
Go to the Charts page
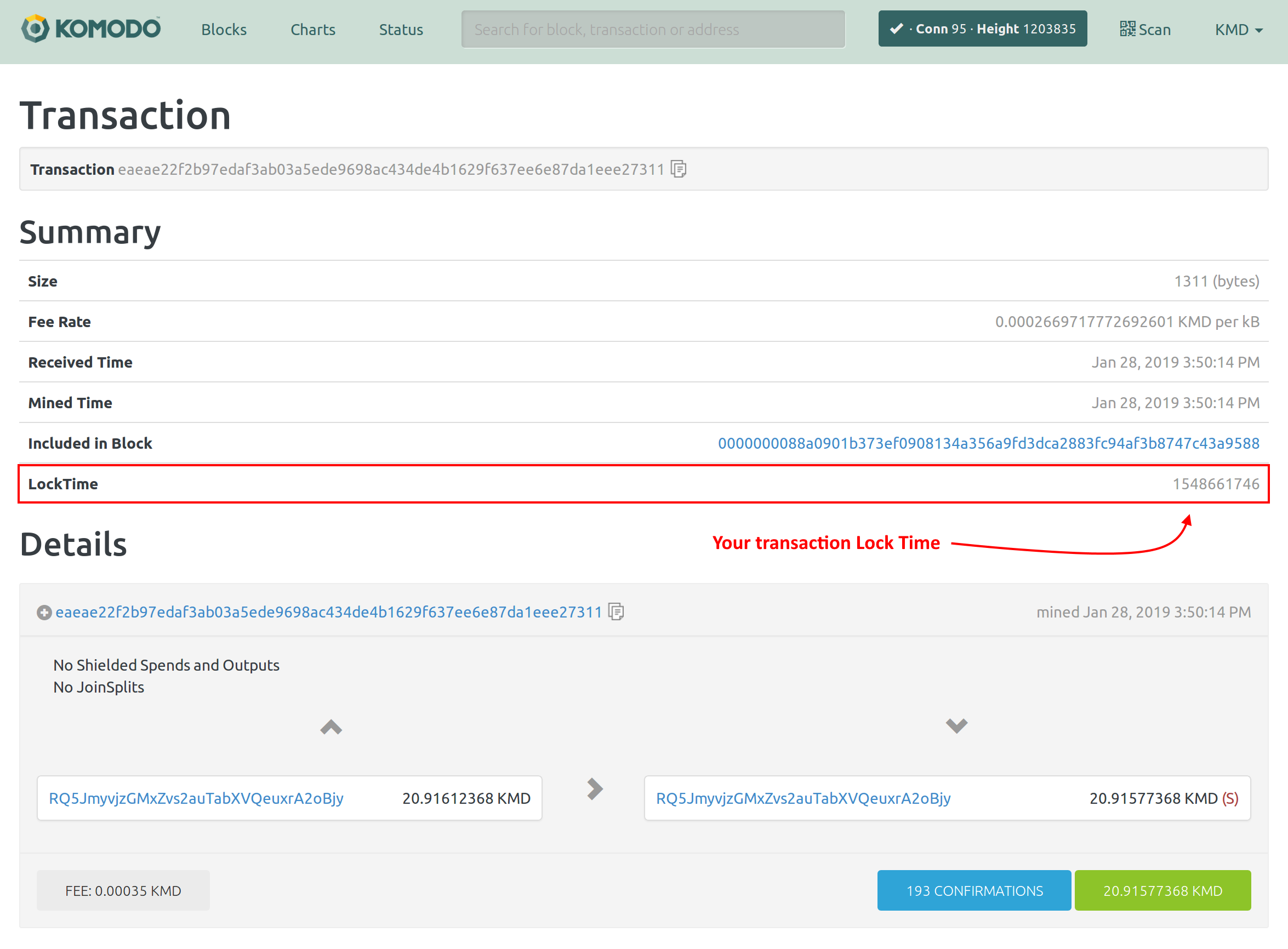point(312,29)
